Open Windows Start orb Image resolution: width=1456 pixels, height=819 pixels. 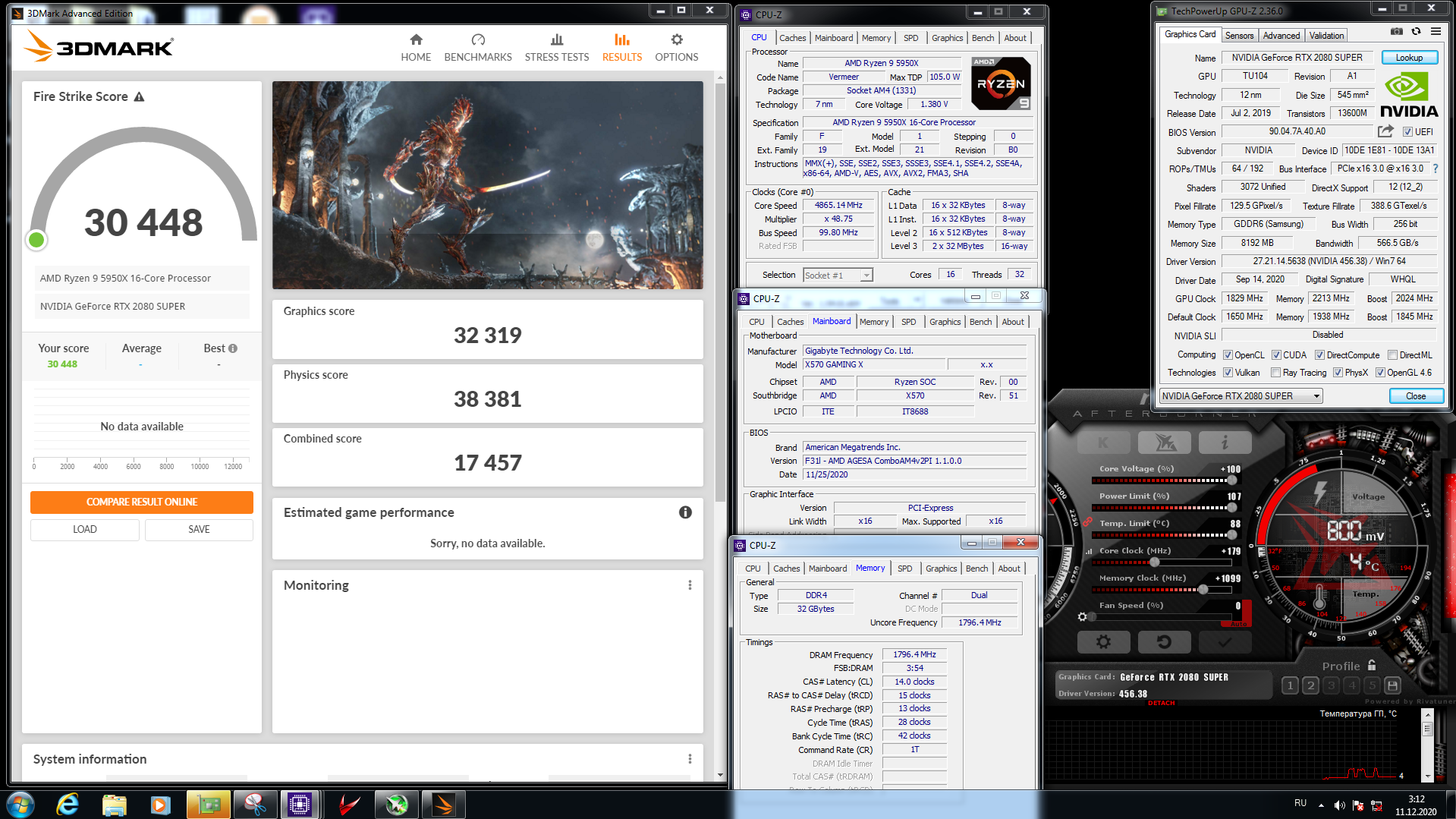pyautogui.click(x=20, y=805)
